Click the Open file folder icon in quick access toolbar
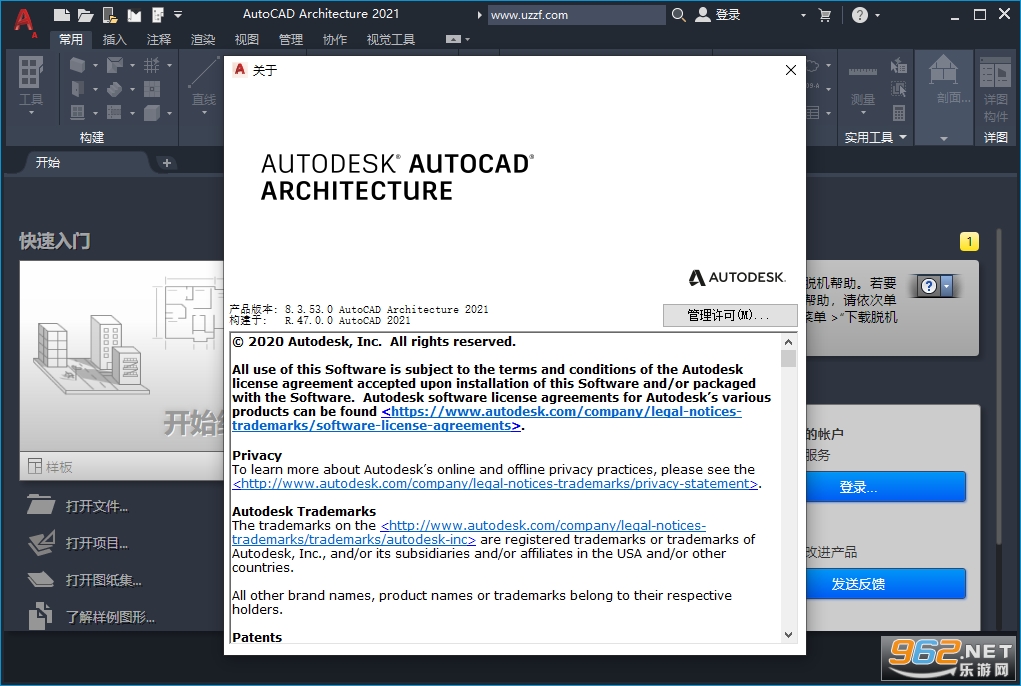The width and height of the screenshot is (1021, 686). point(85,14)
